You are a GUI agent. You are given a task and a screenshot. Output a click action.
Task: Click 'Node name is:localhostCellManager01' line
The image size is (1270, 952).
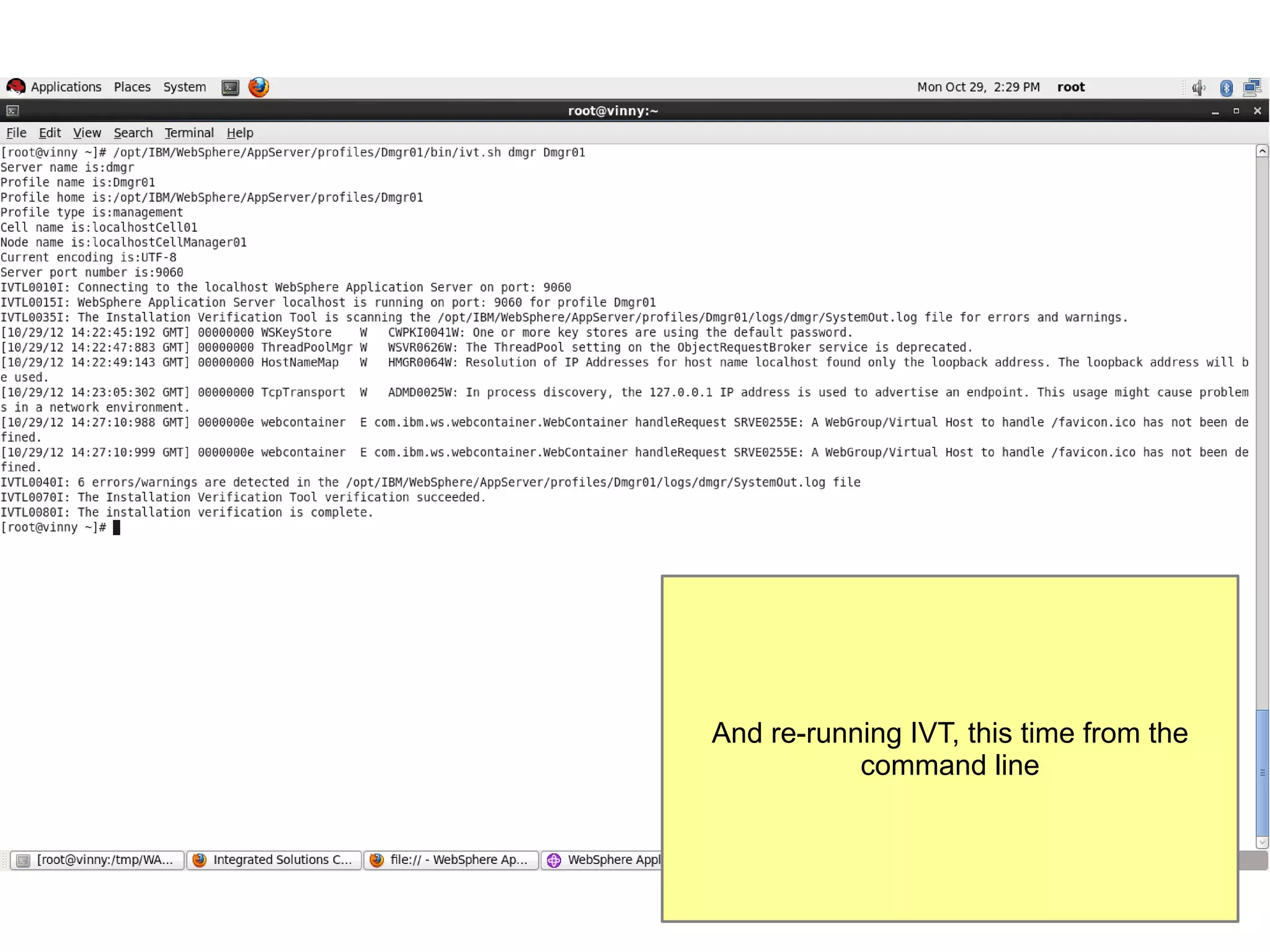click(123, 242)
